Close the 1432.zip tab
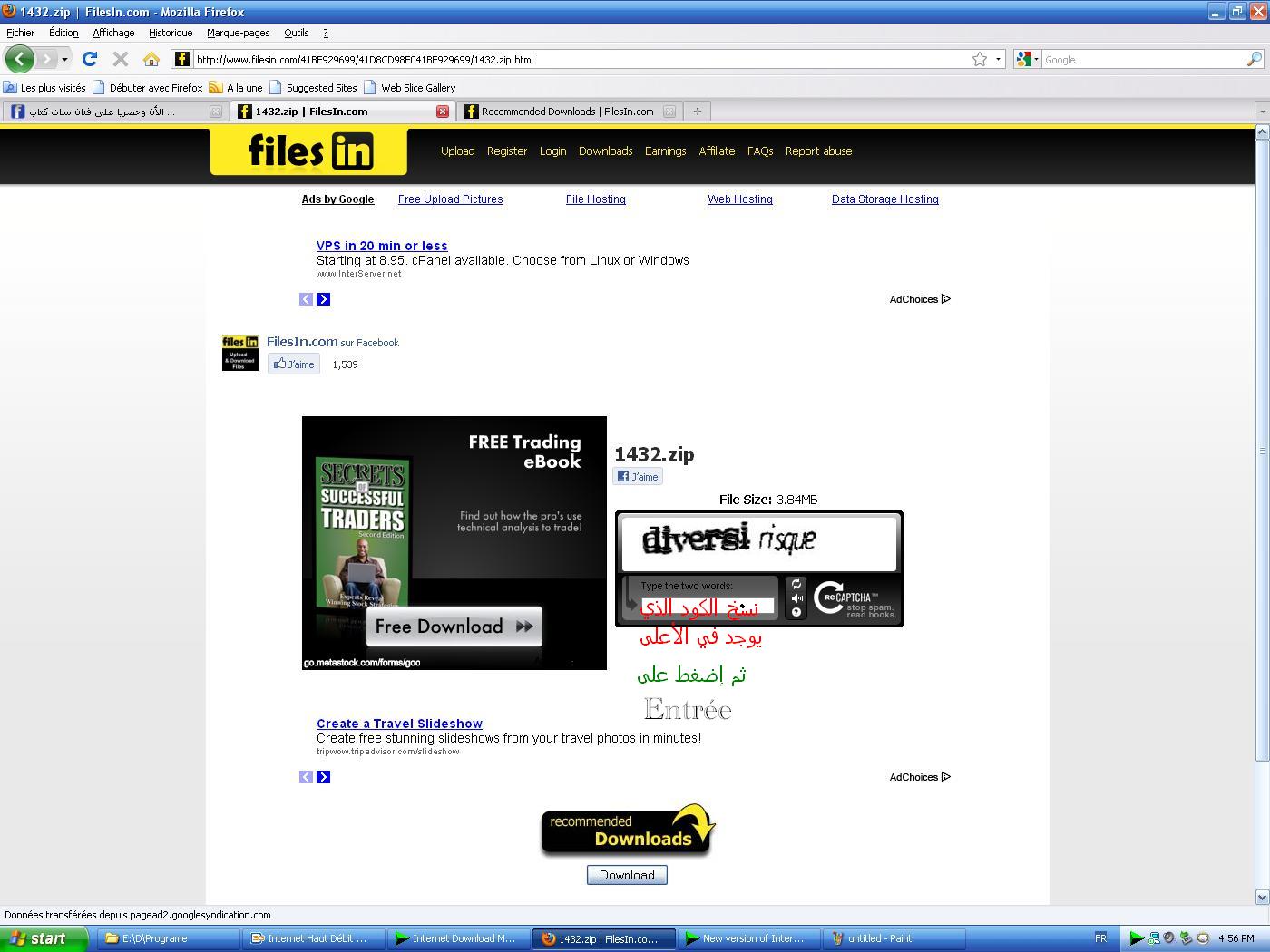 point(443,112)
